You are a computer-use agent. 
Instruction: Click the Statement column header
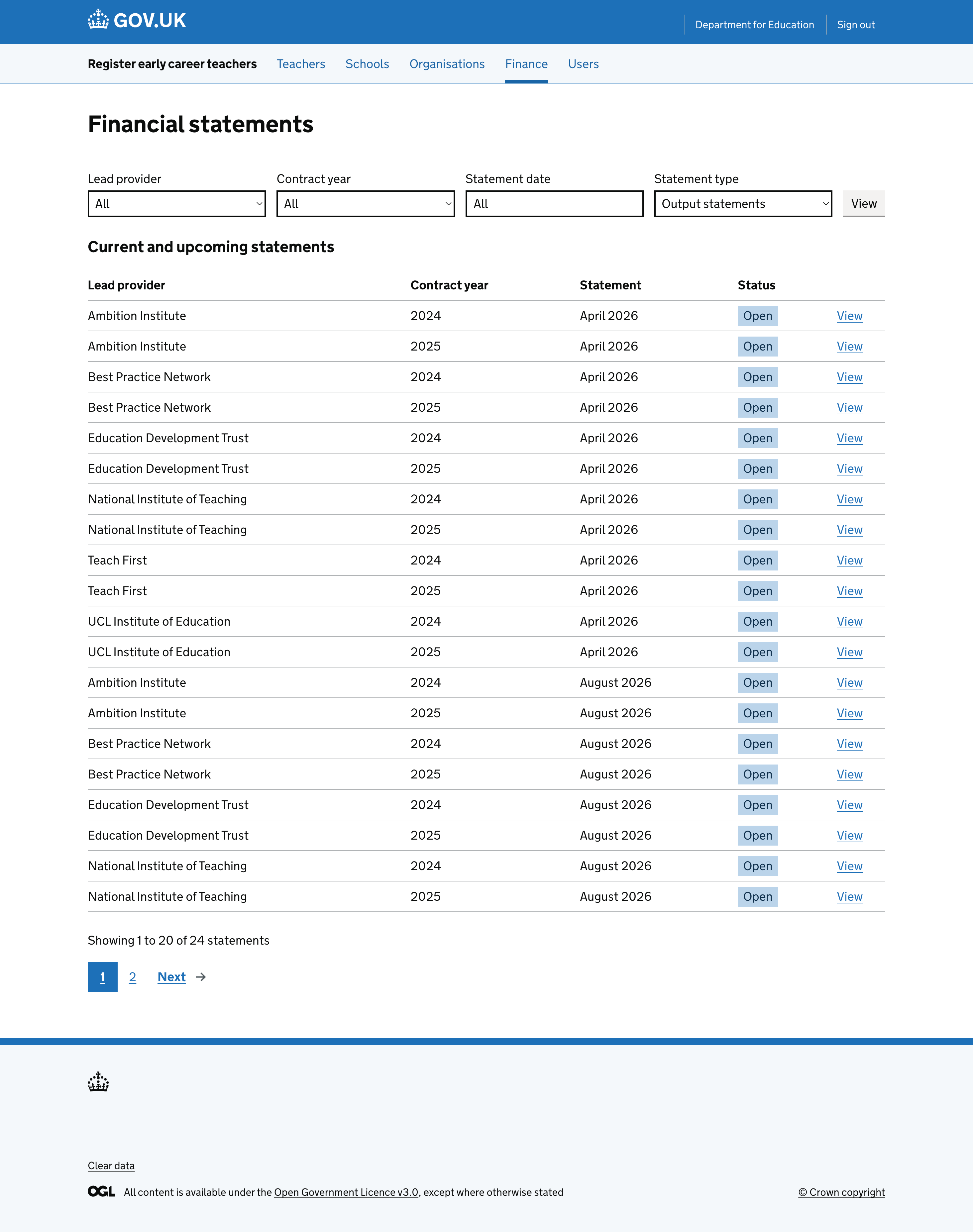(610, 285)
